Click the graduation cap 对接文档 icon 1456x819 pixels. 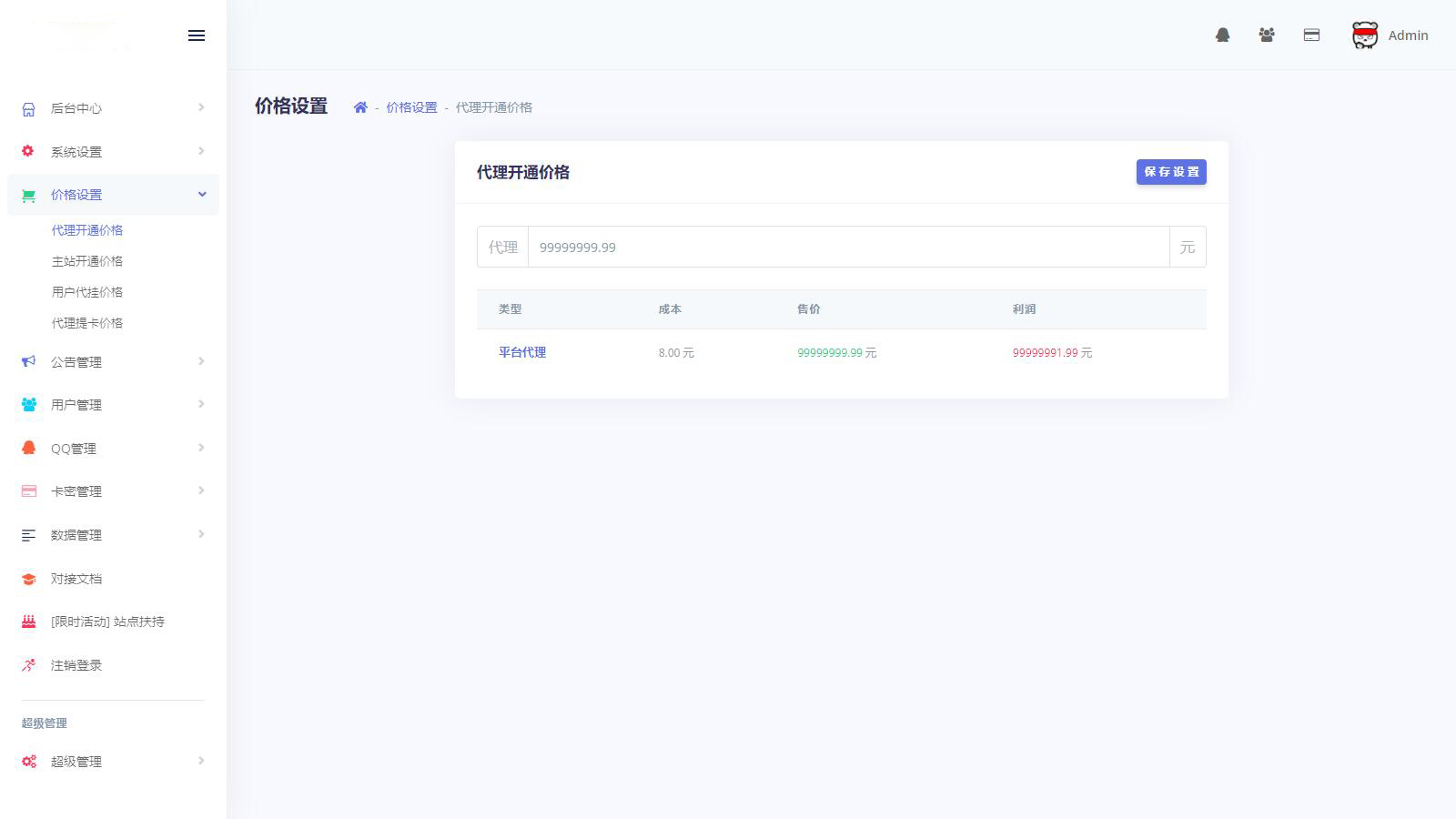[29, 579]
